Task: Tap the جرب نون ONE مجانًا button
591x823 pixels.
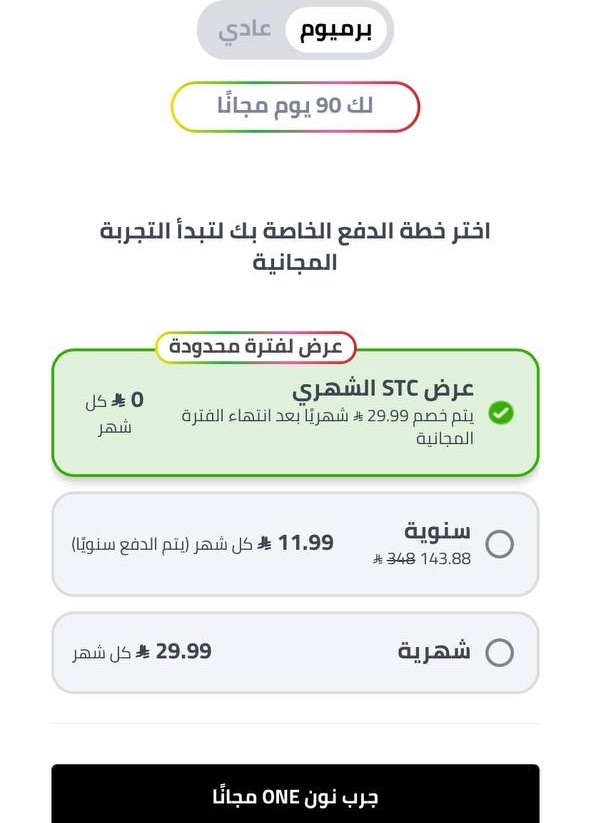Action: tap(295, 794)
